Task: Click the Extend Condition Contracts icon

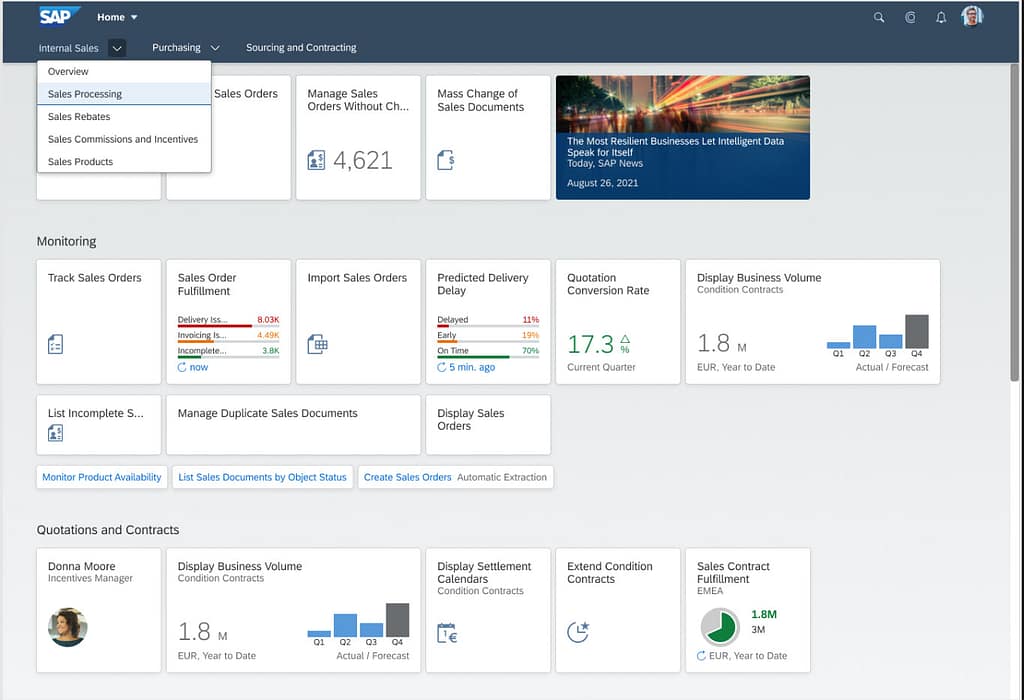Action: click(578, 631)
